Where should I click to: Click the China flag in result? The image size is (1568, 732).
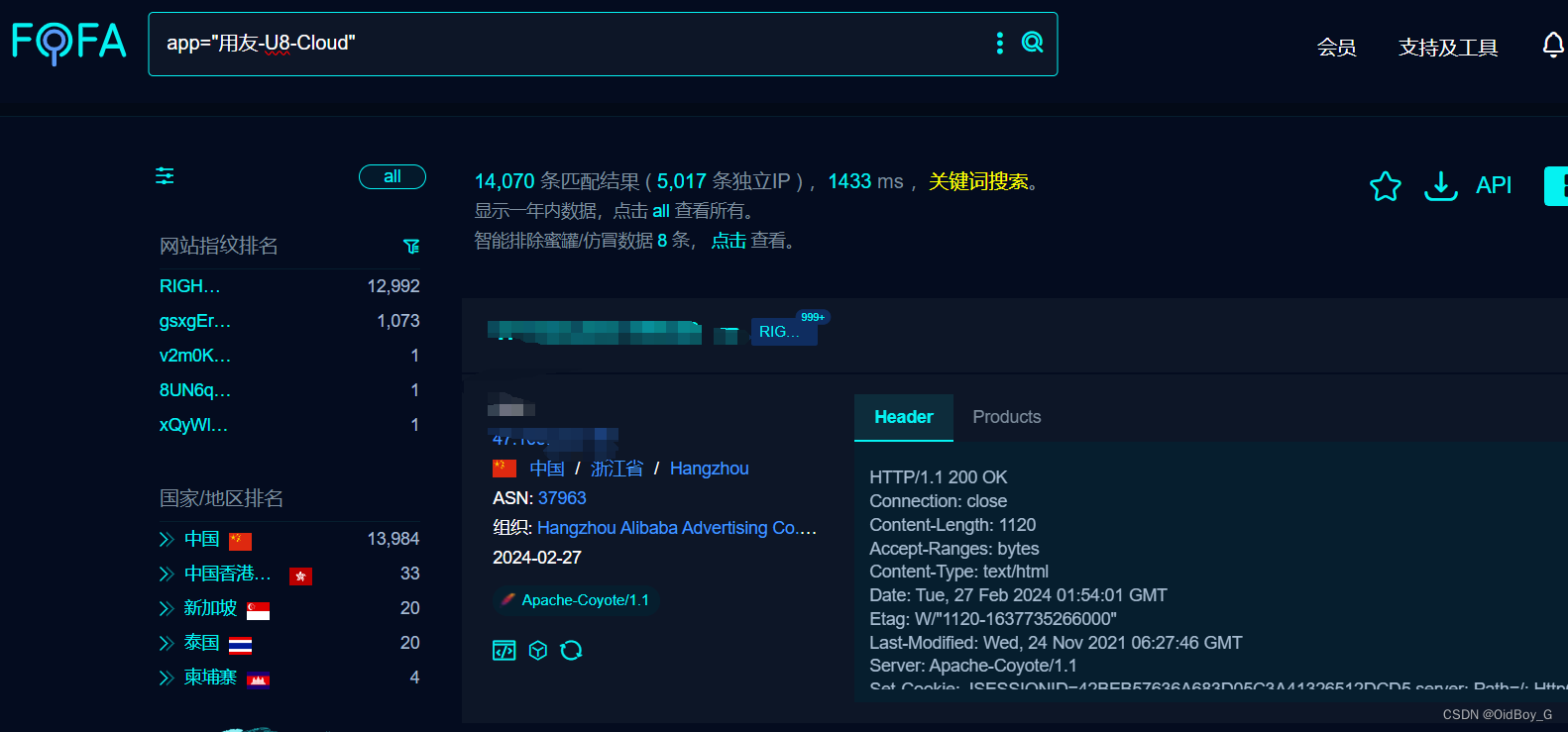(504, 469)
